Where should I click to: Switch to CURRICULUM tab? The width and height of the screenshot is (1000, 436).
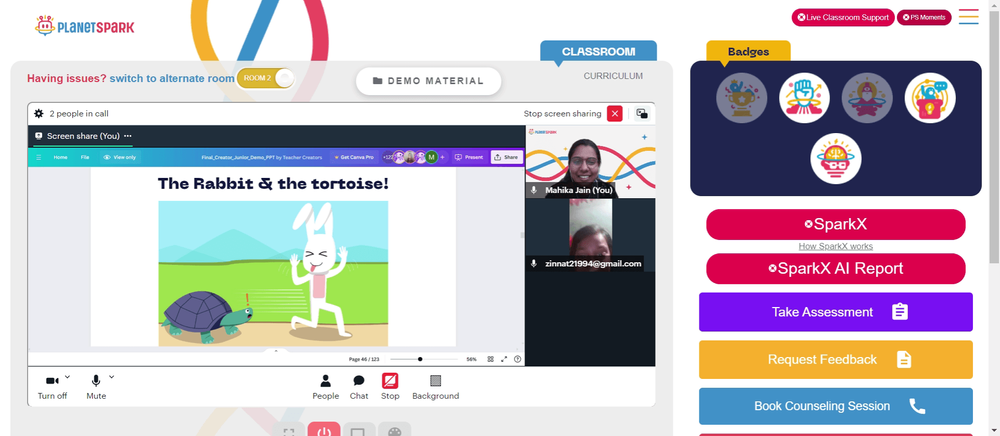pos(613,76)
